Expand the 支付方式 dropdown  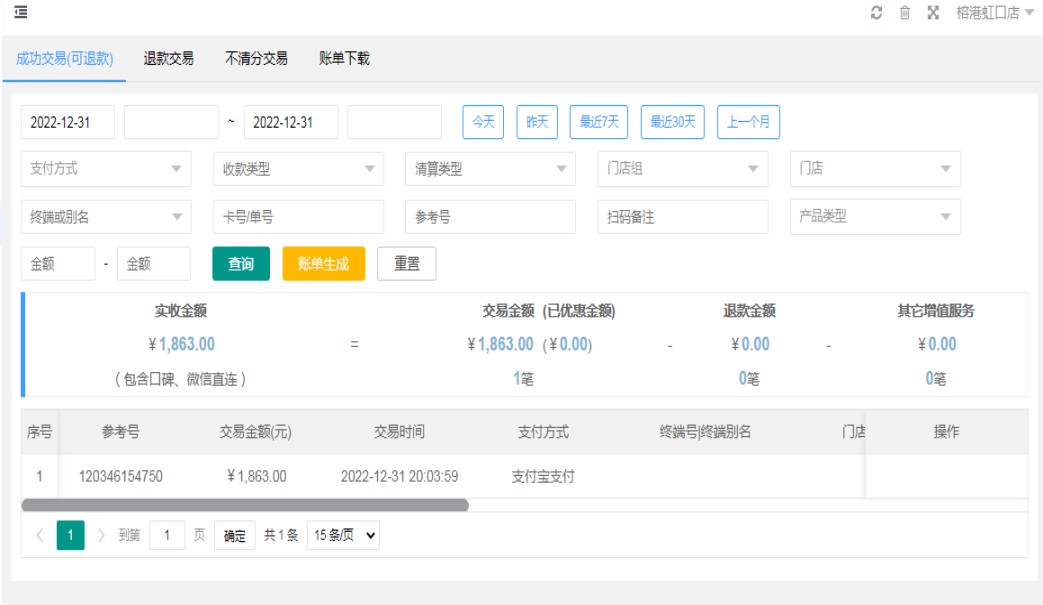tap(106, 169)
